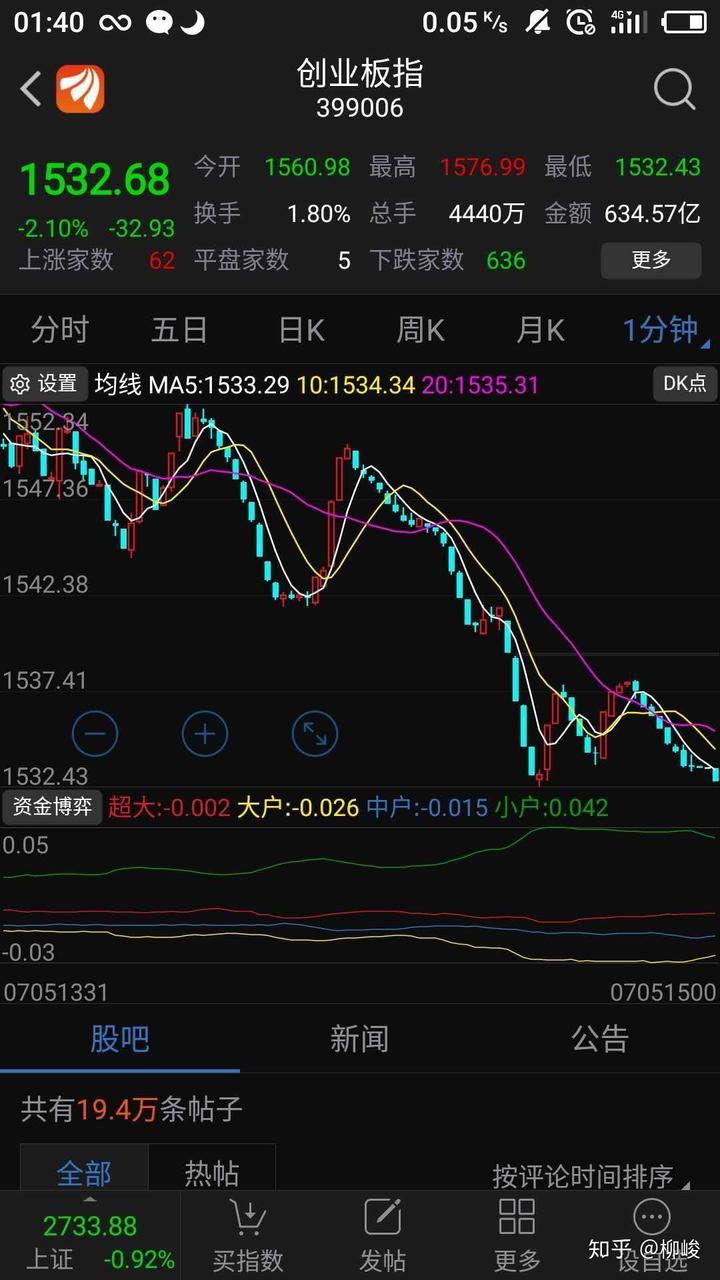Tap the 创业板指 title

tap(360, 73)
